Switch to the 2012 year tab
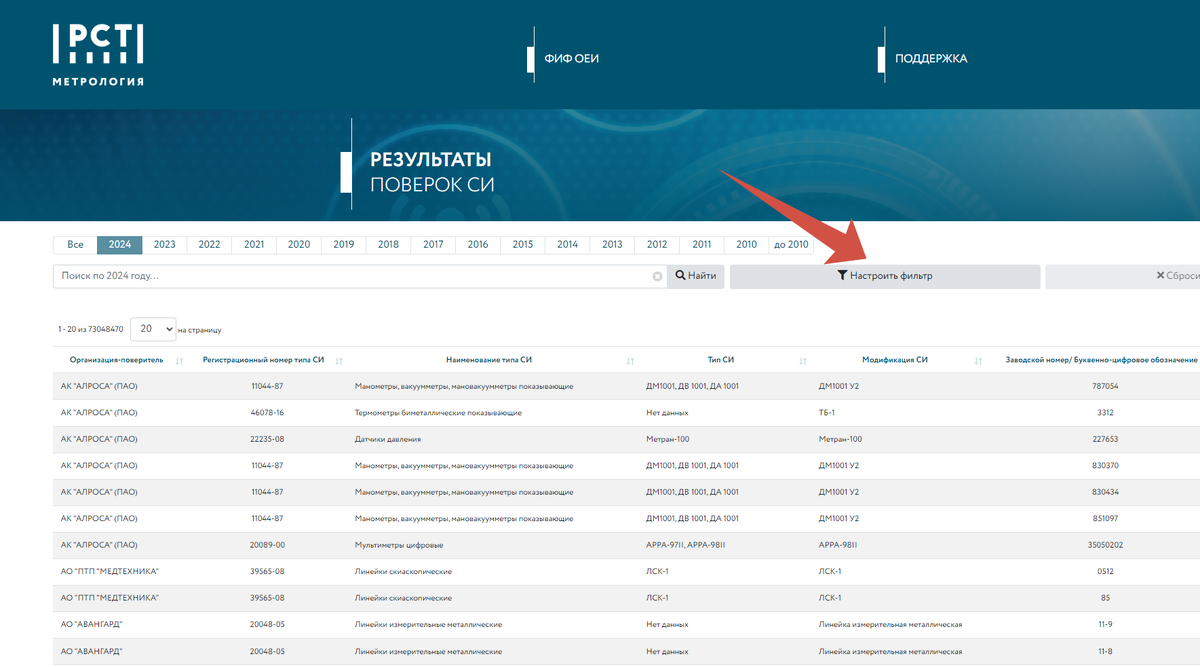The height and width of the screenshot is (667, 1200). (657, 245)
